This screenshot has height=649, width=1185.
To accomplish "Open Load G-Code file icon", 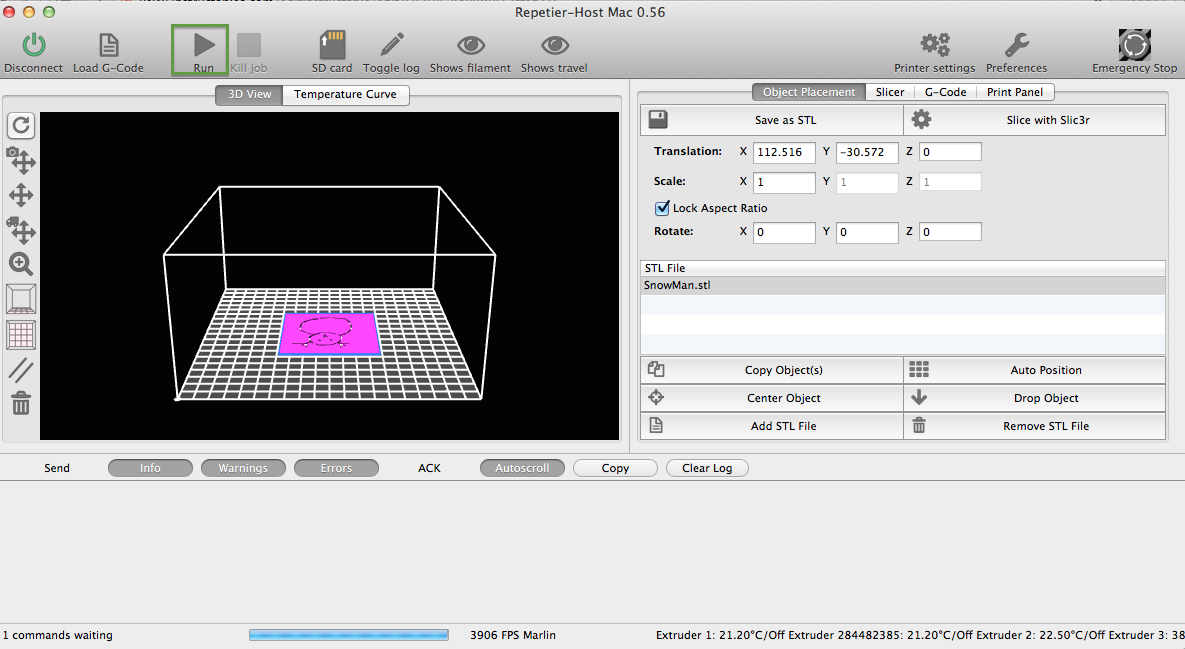I will tap(109, 45).
